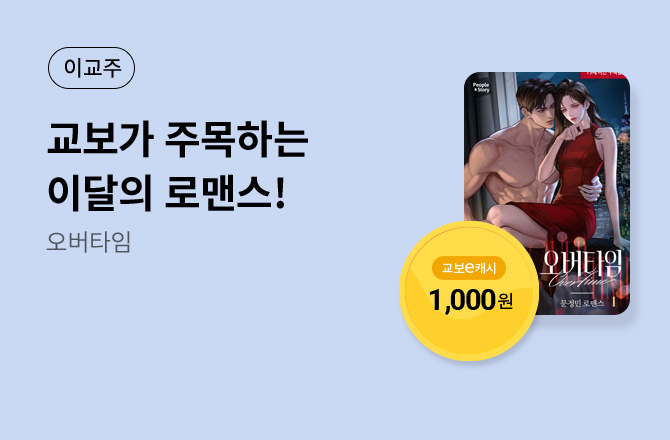Select the gray 오버타임 subtitle
670x440 pixels.
88,242
